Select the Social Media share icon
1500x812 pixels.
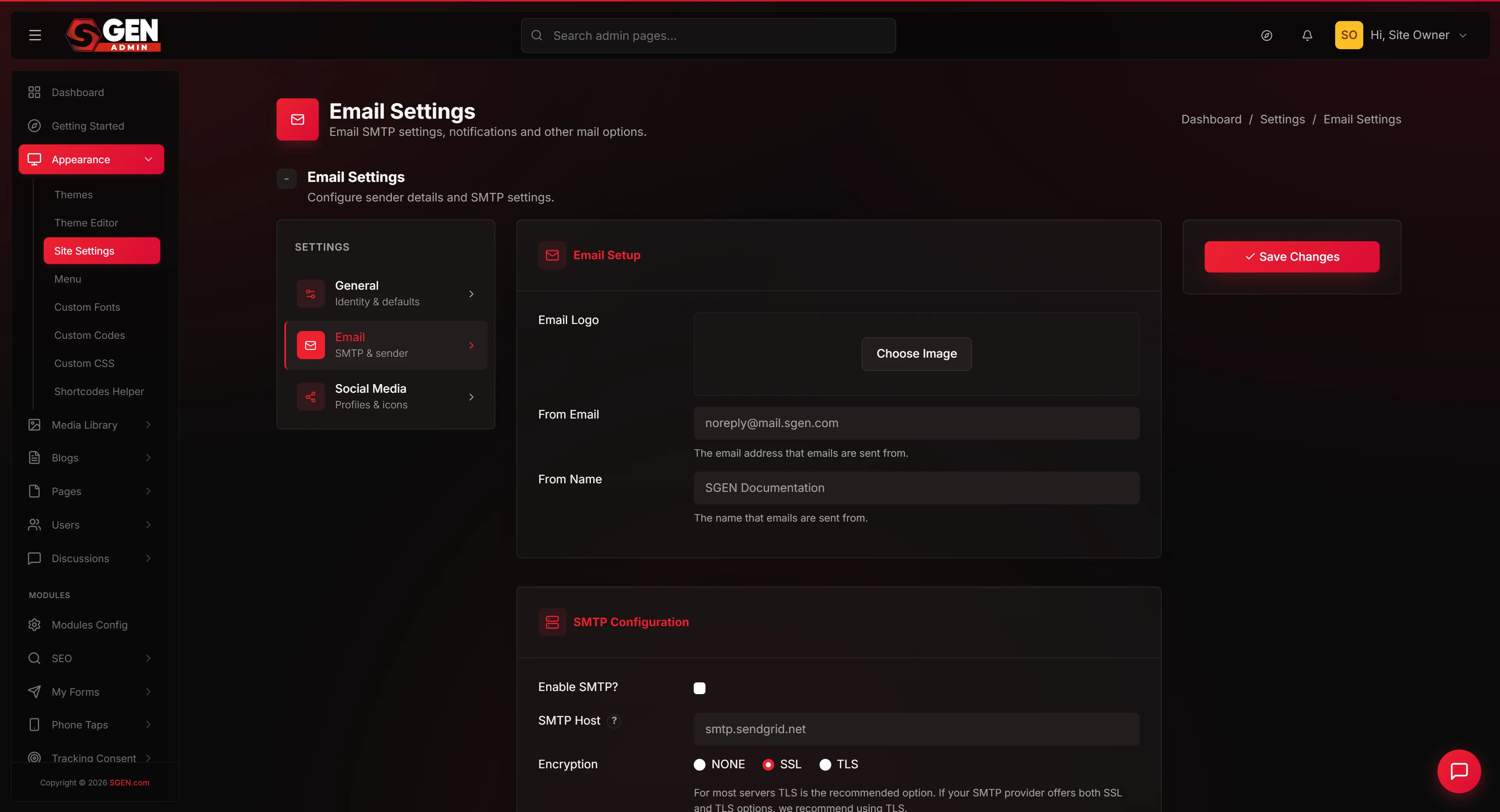[311, 396]
